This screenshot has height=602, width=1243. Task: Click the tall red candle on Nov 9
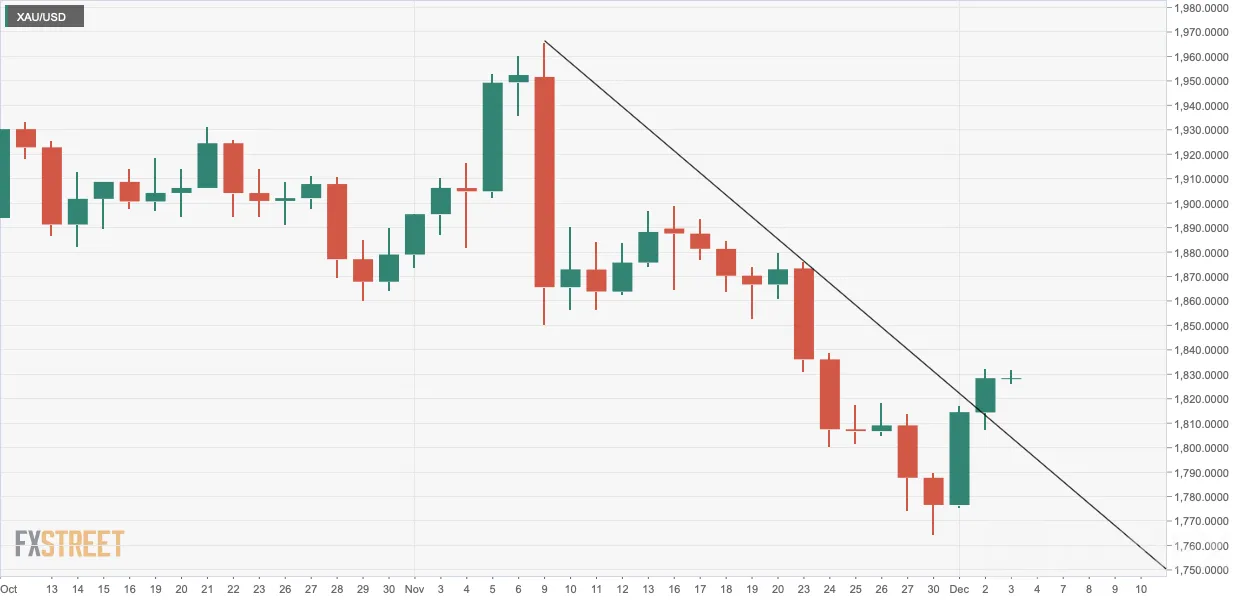point(544,182)
